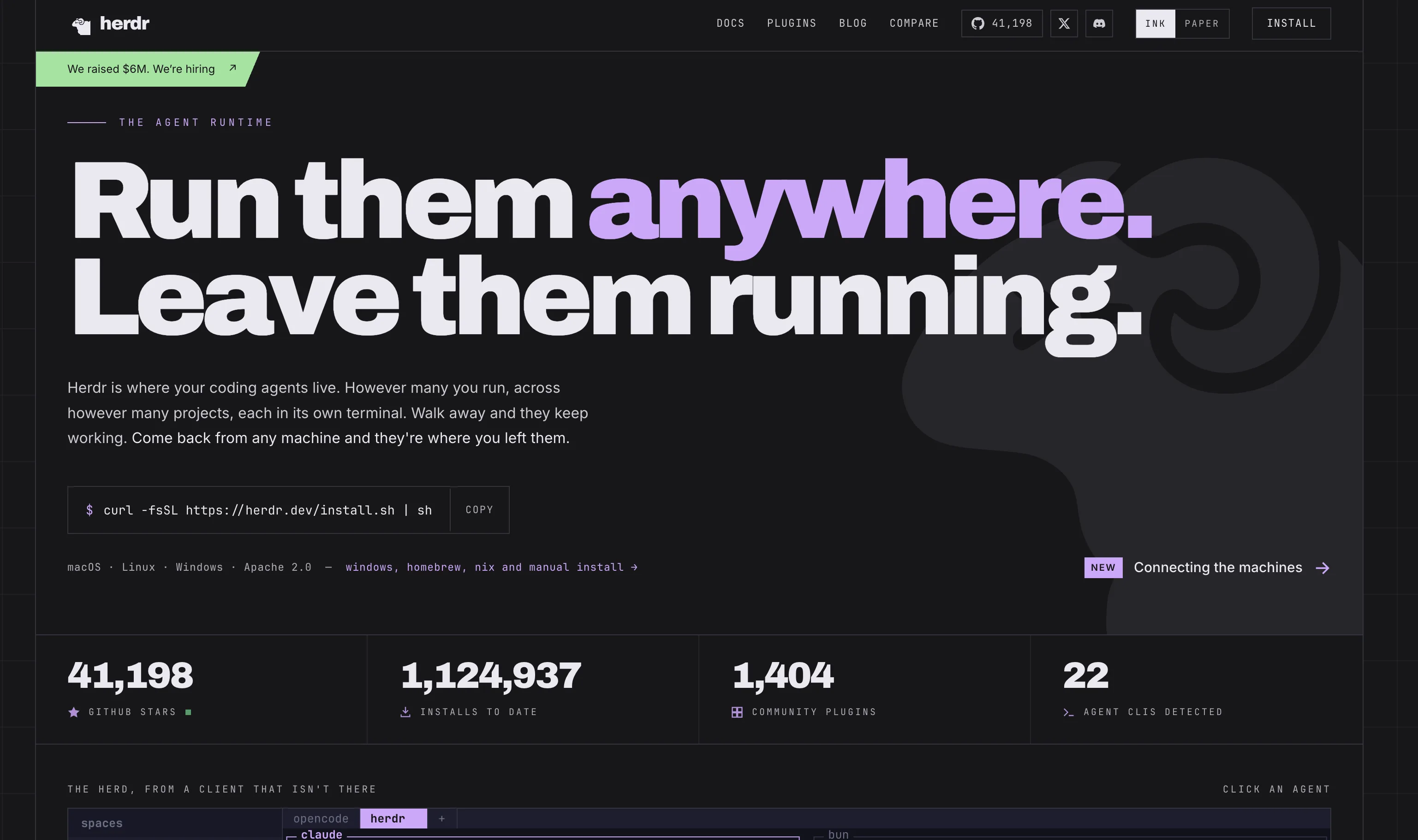Viewport: 1418px width, 840px height.
Task: Click the herdr ram logo icon
Action: coord(81,25)
